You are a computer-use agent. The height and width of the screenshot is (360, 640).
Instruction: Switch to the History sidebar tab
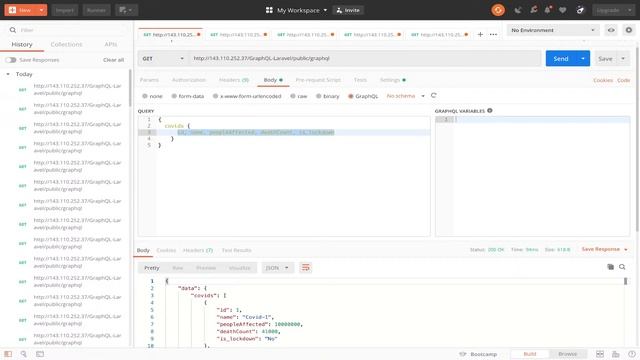point(22,44)
